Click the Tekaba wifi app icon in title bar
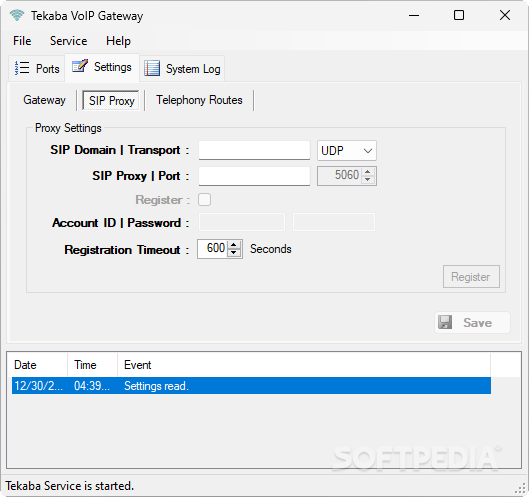529x497 pixels. [x=17, y=15]
